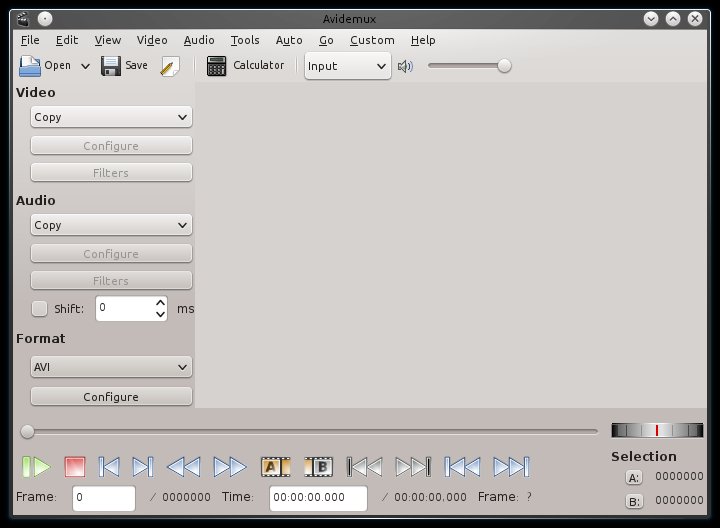Jump to previous keyframe double-arrow
Viewport: 720px width, 528px height.
point(184,467)
